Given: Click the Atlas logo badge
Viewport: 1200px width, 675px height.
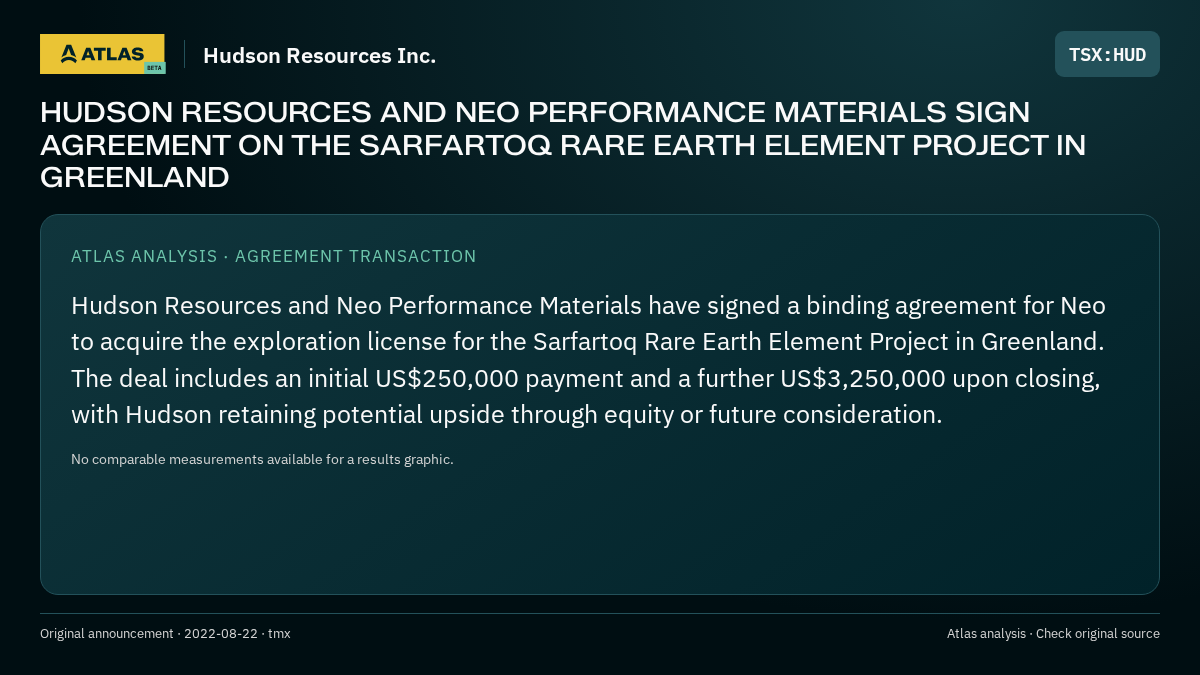Looking at the screenshot, I should coord(102,54).
